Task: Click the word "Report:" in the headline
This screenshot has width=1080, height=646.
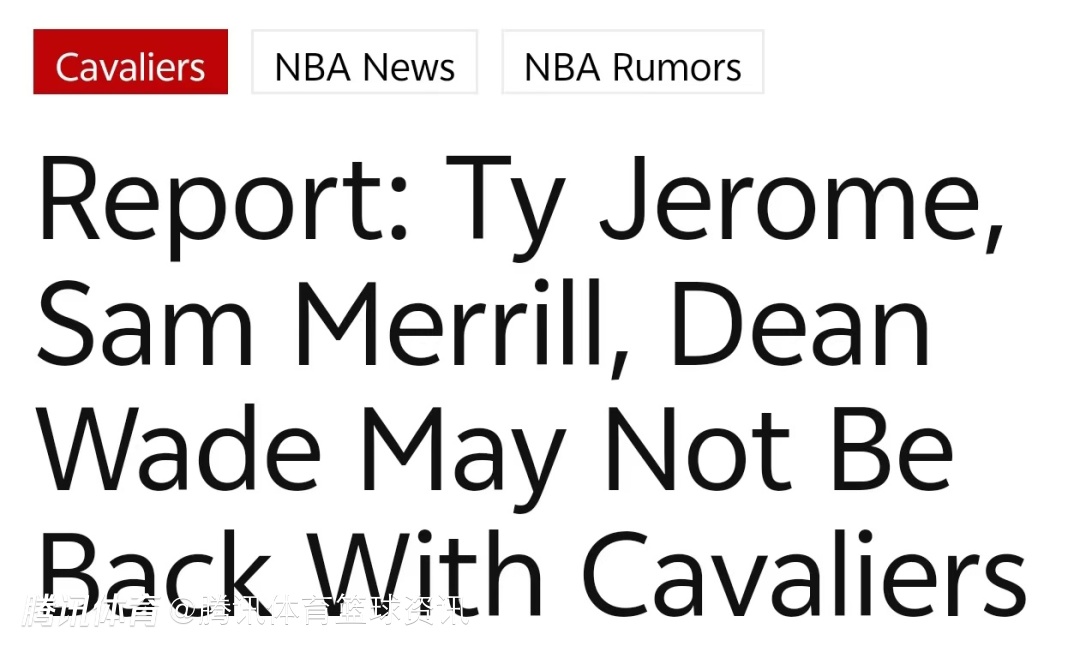Action: (x=224, y=200)
